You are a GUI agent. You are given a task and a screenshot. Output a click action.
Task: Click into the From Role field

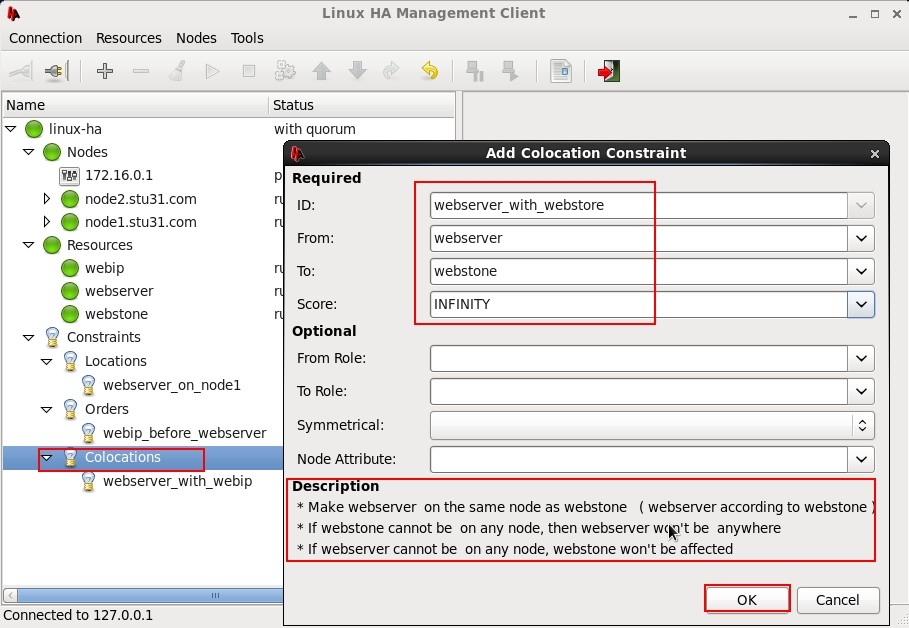point(638,358)
